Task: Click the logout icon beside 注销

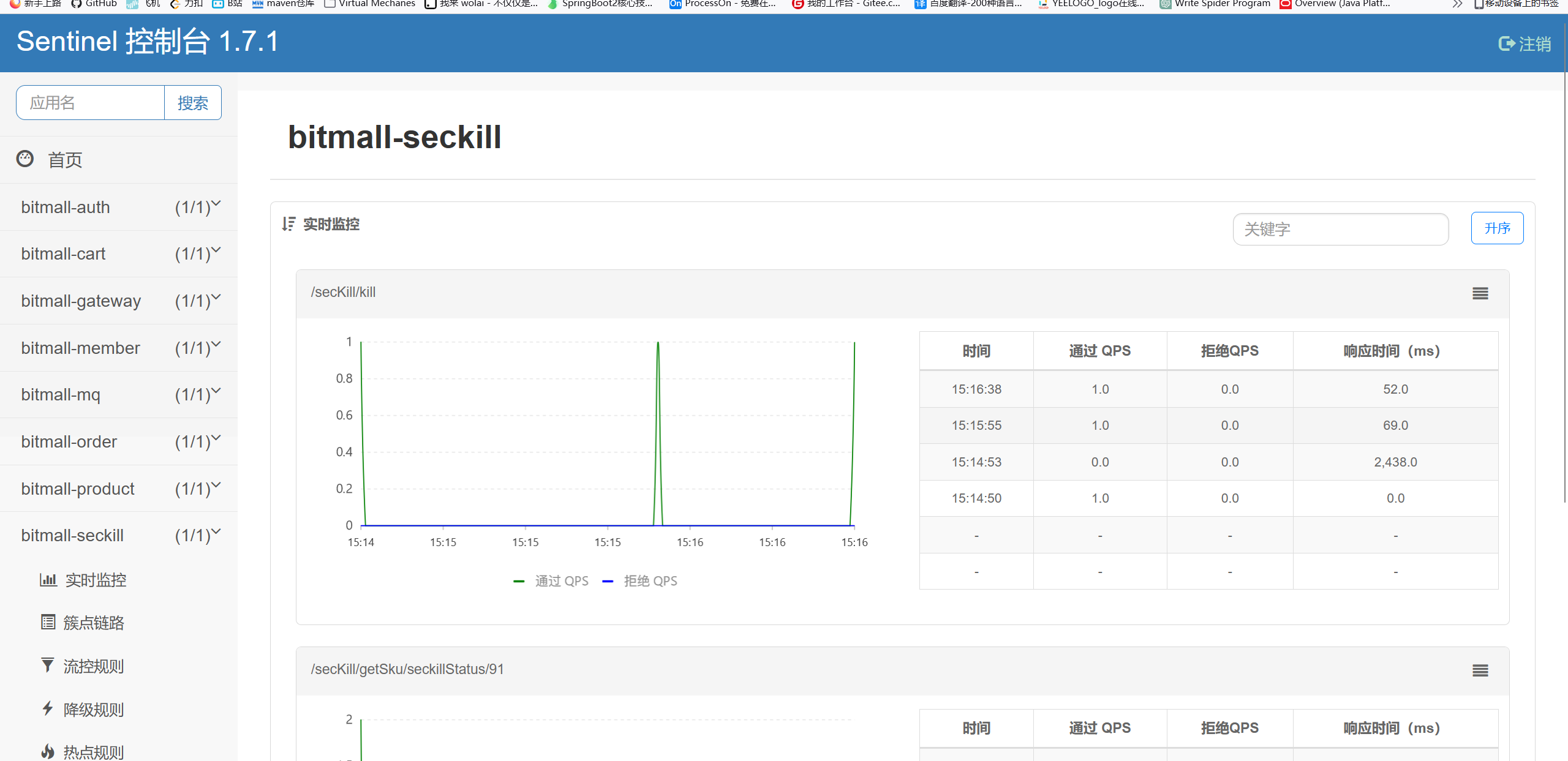Action: click(1506, 43)
